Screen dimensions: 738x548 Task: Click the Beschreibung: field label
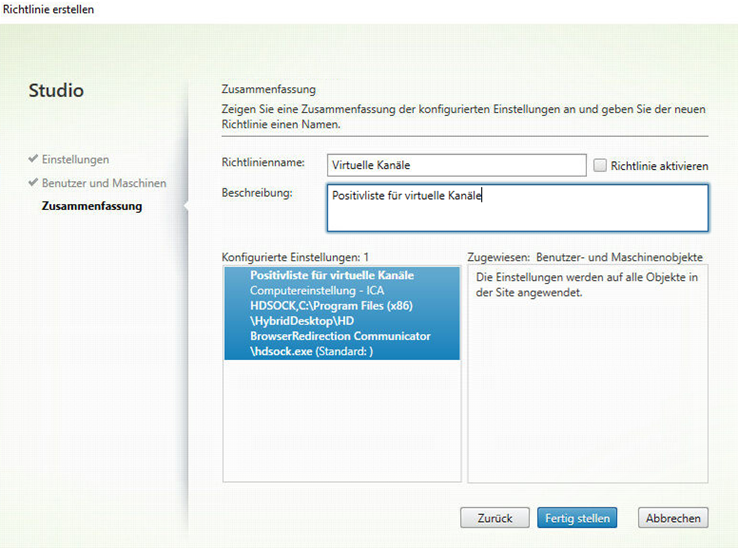256,192
